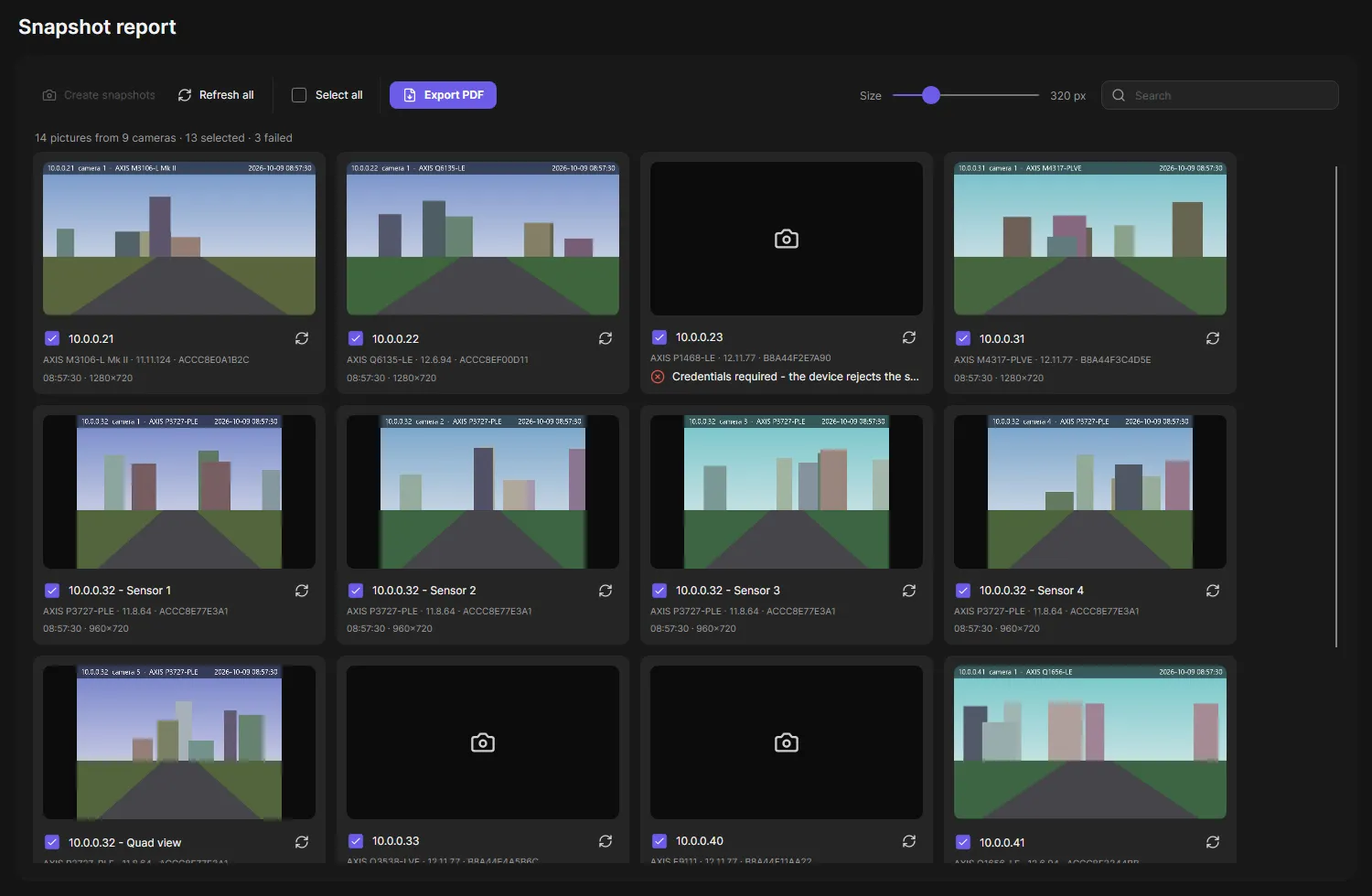Open the 10.0.0.22 AXIS Q6135-LE snapshot thumbnail
This screenshot has width=1372, height=896.
coord(483,239)
